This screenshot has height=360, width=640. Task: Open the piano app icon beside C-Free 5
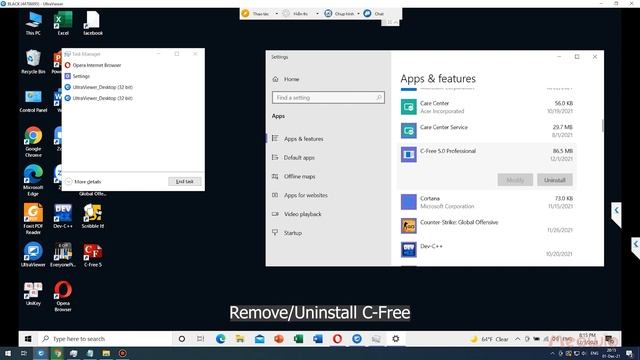63,255
